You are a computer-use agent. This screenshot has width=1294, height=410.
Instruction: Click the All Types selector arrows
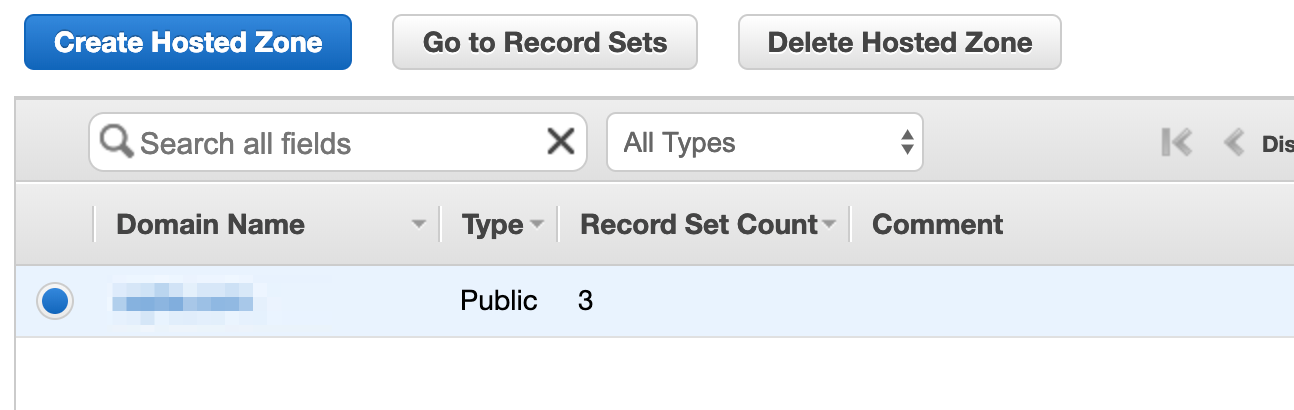[x=907, y=142]
